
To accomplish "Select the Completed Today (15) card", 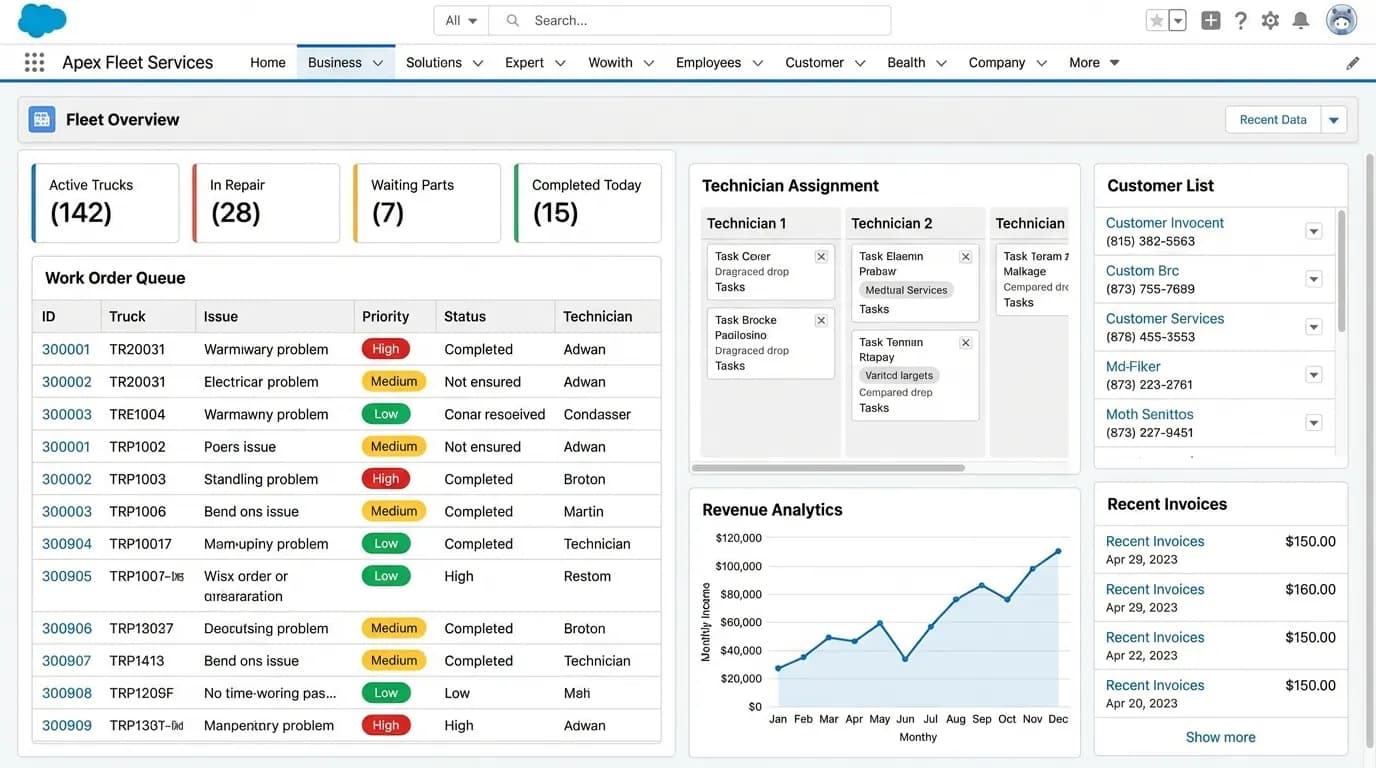I will [588, 203].
